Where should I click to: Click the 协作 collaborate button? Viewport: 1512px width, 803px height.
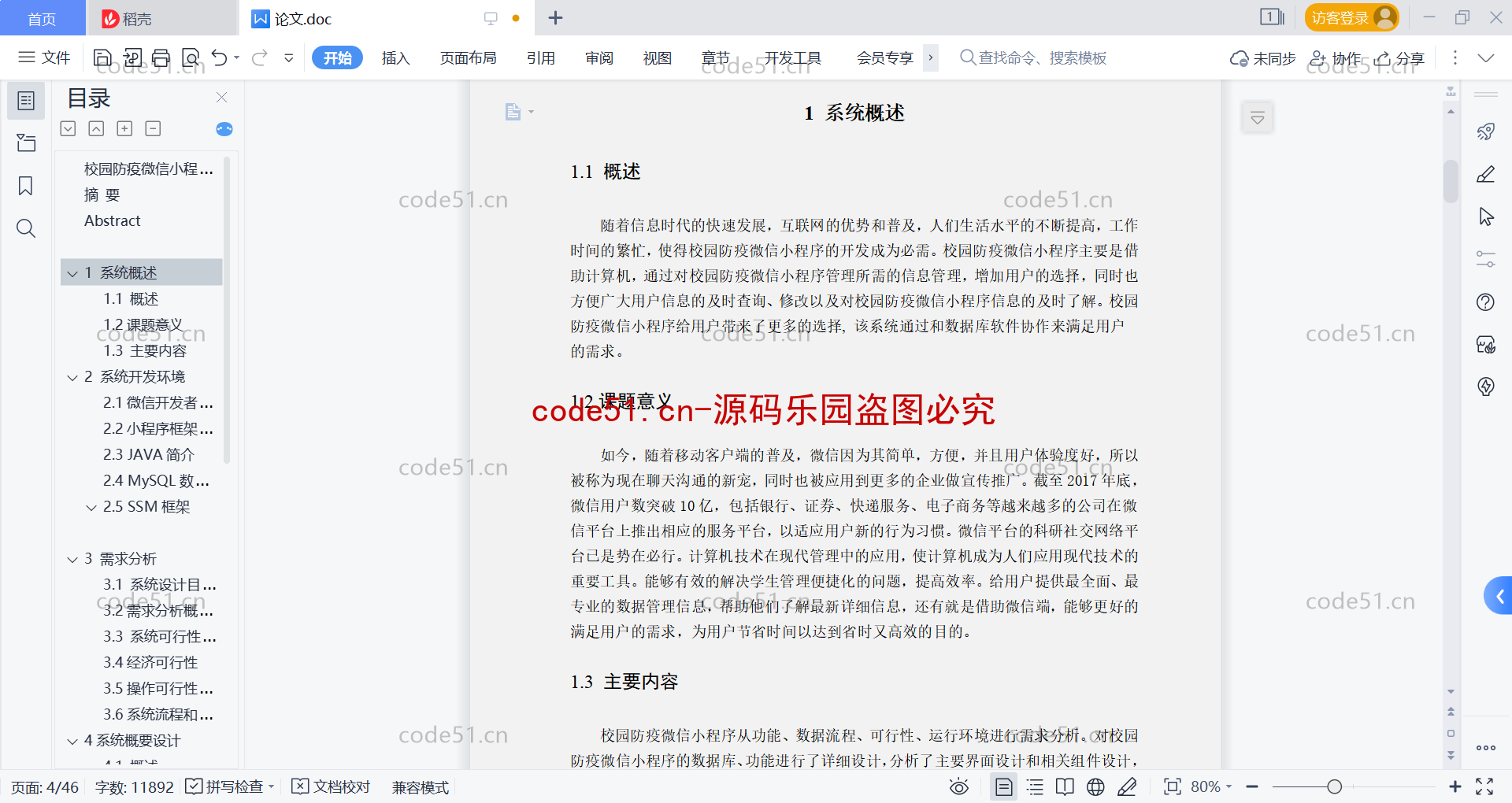coord(1336,58)
